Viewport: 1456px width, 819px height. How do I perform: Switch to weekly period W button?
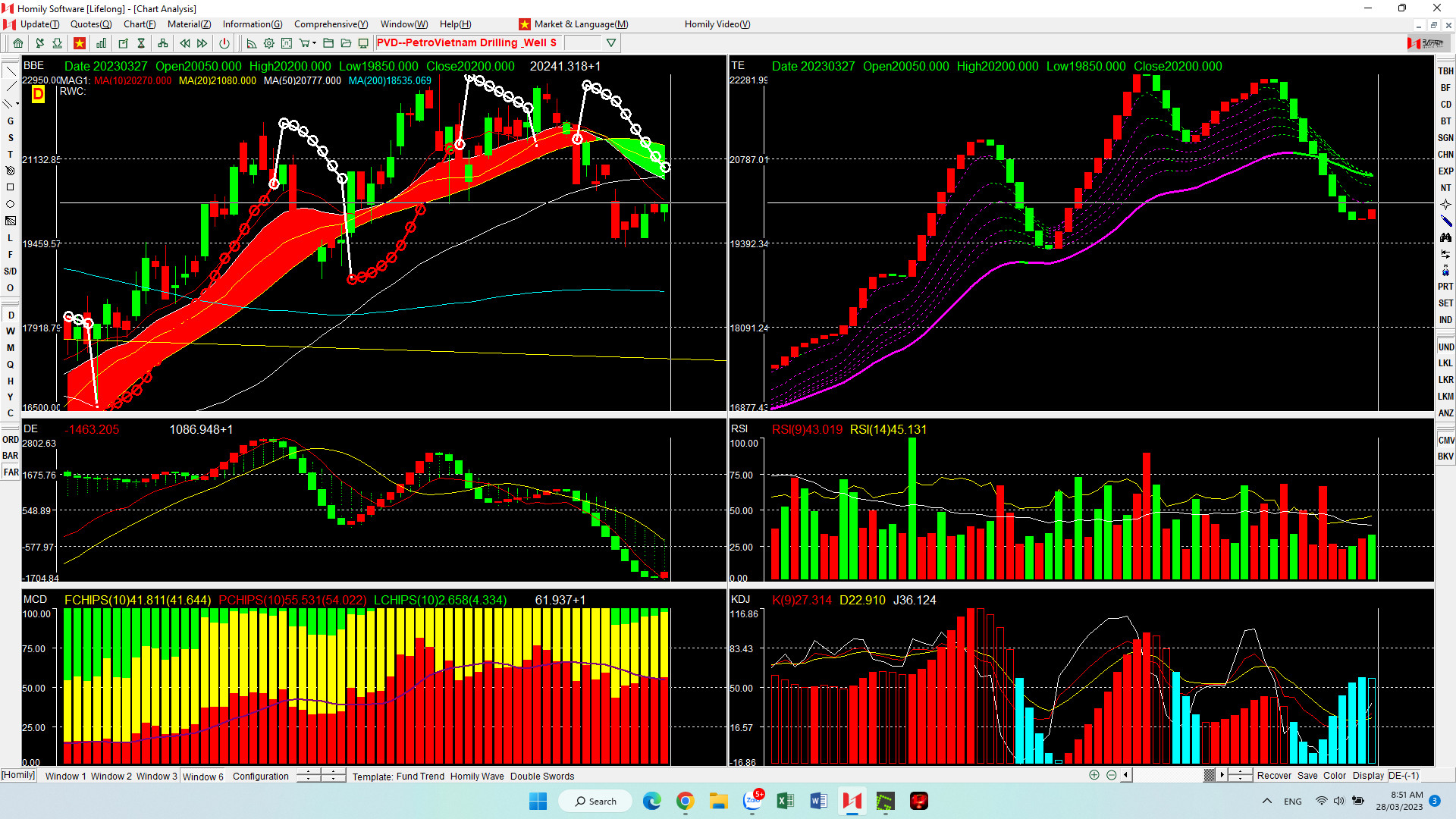point(10,331)
